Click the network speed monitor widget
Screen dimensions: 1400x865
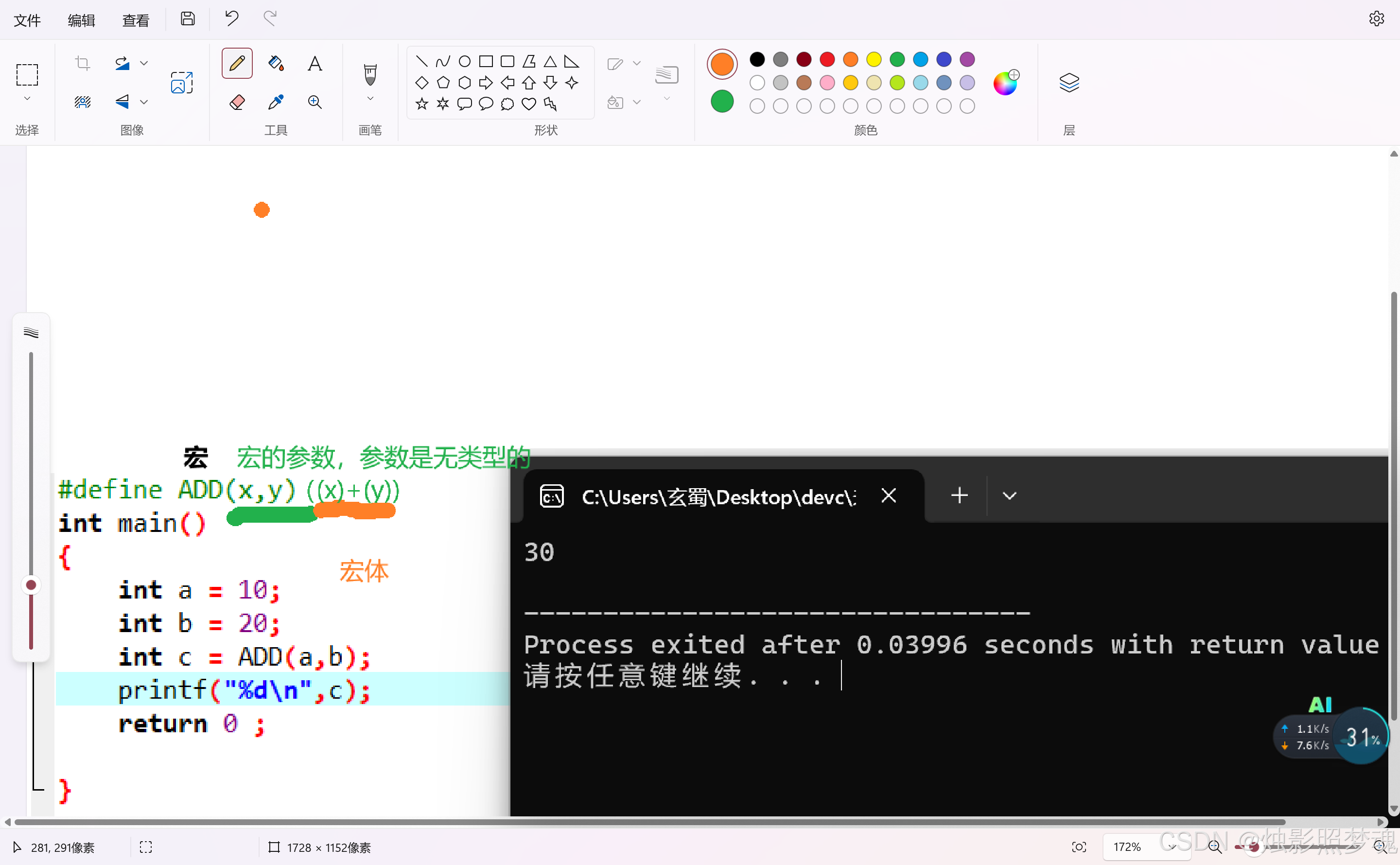[1307, 737]
